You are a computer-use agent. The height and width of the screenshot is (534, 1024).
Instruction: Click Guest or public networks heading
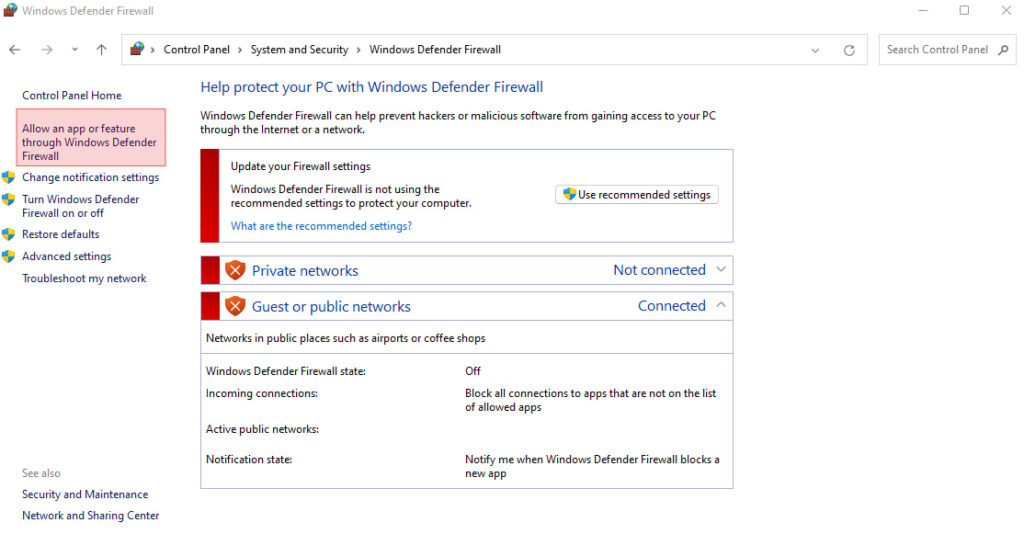(331, 306)
